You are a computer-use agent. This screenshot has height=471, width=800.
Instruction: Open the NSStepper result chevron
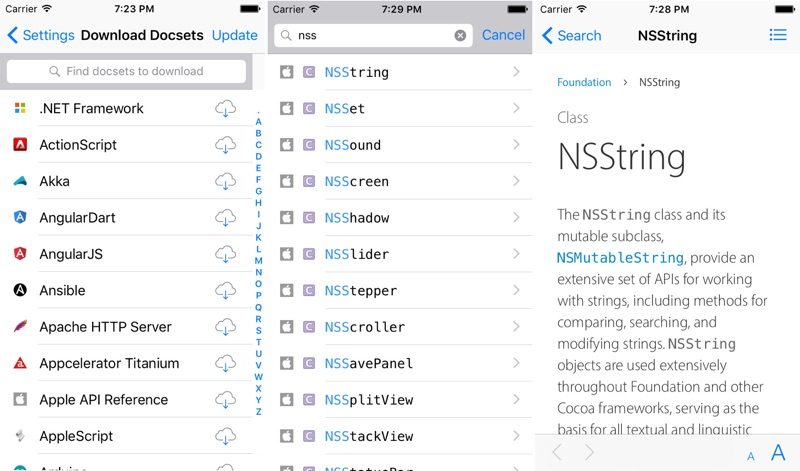coord(516,290)
